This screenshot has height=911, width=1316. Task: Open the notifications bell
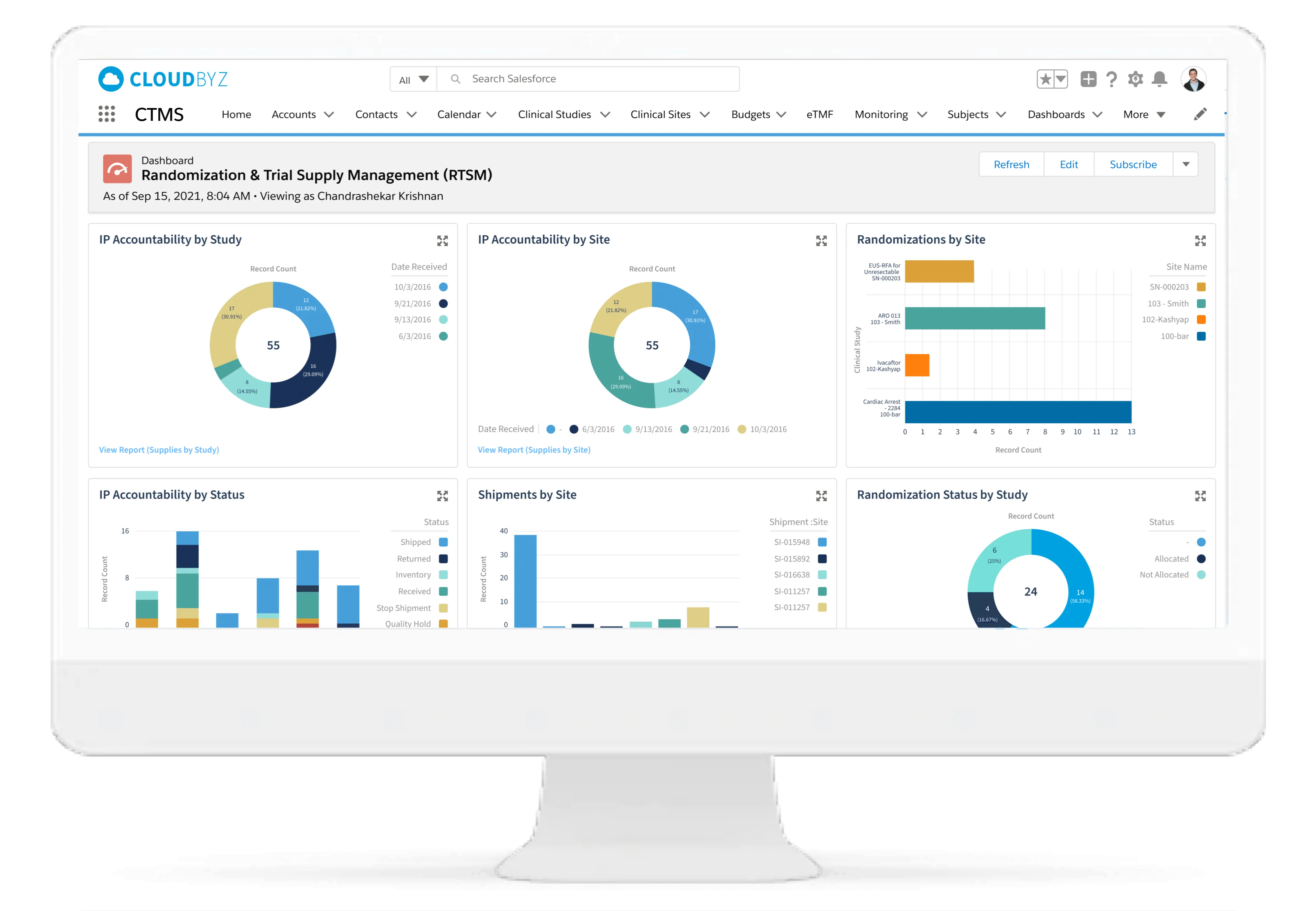1159,79
